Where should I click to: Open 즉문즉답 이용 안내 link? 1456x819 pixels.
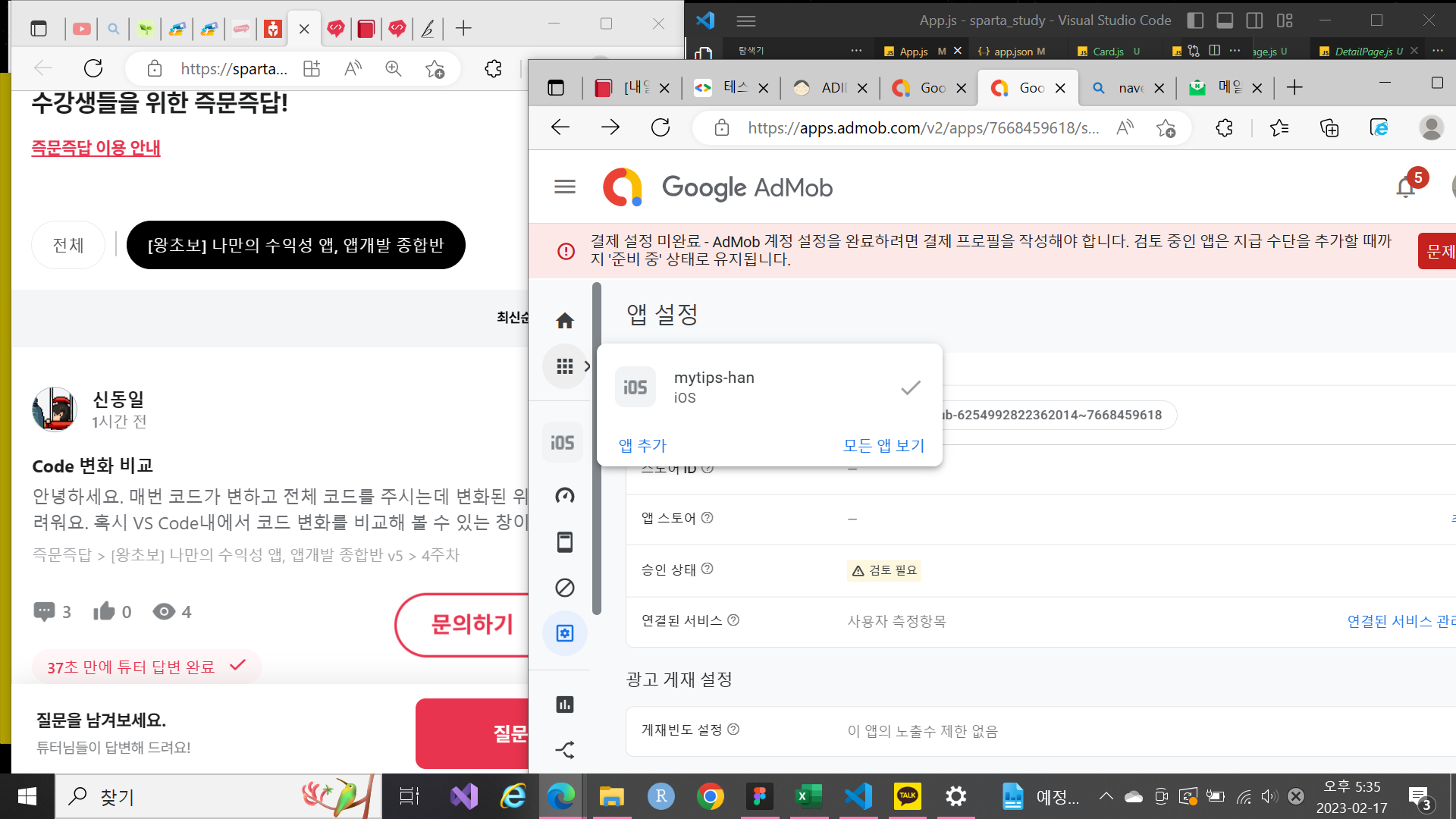click(x=96, y=148)
